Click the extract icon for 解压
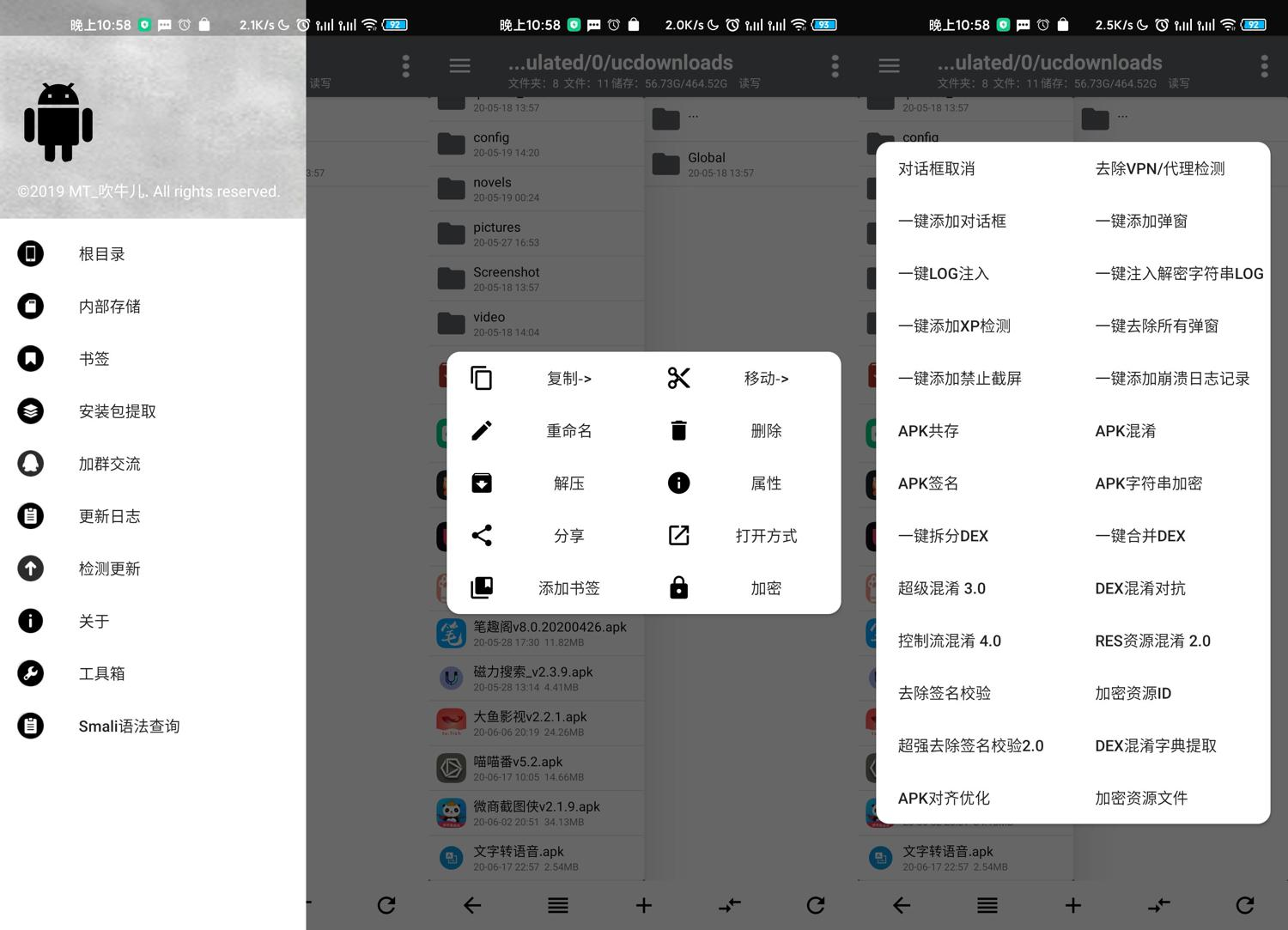Viewport: 1288px width, 930px height. [481, 483]
